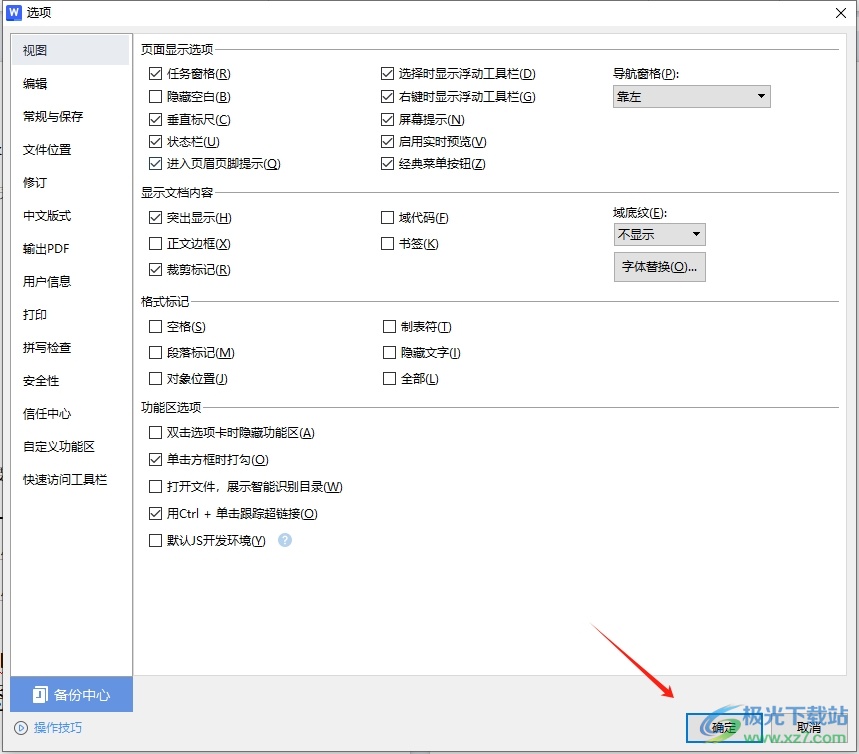Enable 正文边框(X) checkbox
Image resolution: width=859 pixels, height=754 pixels.
156,243
